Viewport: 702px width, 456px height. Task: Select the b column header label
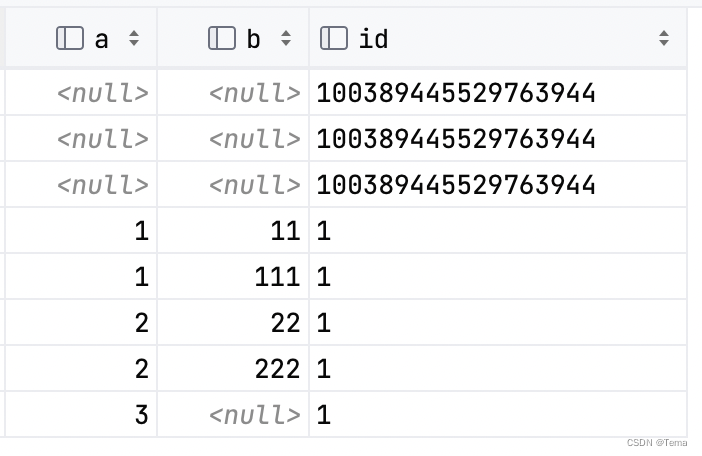click(x=253, y=38)
